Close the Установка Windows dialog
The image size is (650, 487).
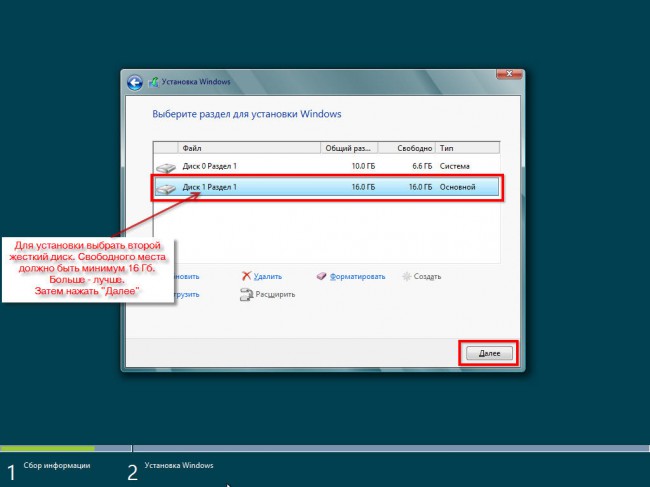(509, 74)
